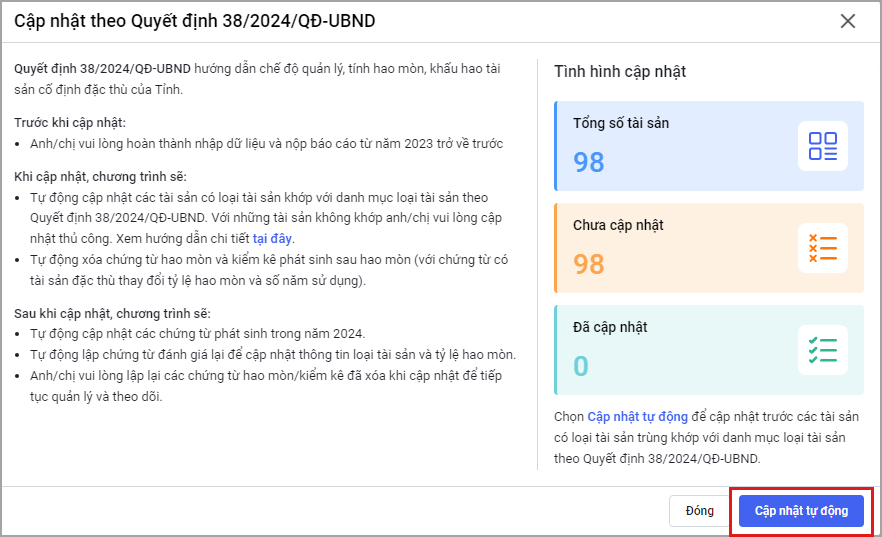
Task: Click the 'Tổng số tài sản' label
Action: tap(621, 123)
